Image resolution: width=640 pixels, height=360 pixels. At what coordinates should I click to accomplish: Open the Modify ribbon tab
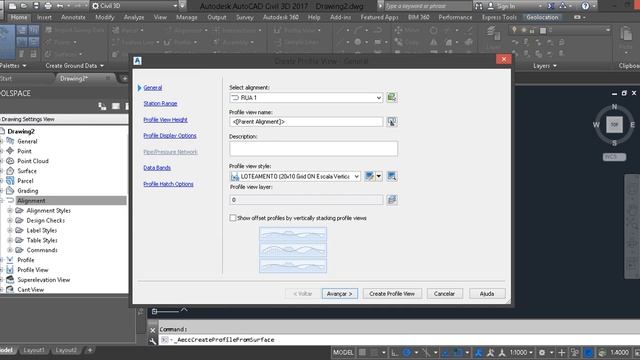(x=104, y=17)
